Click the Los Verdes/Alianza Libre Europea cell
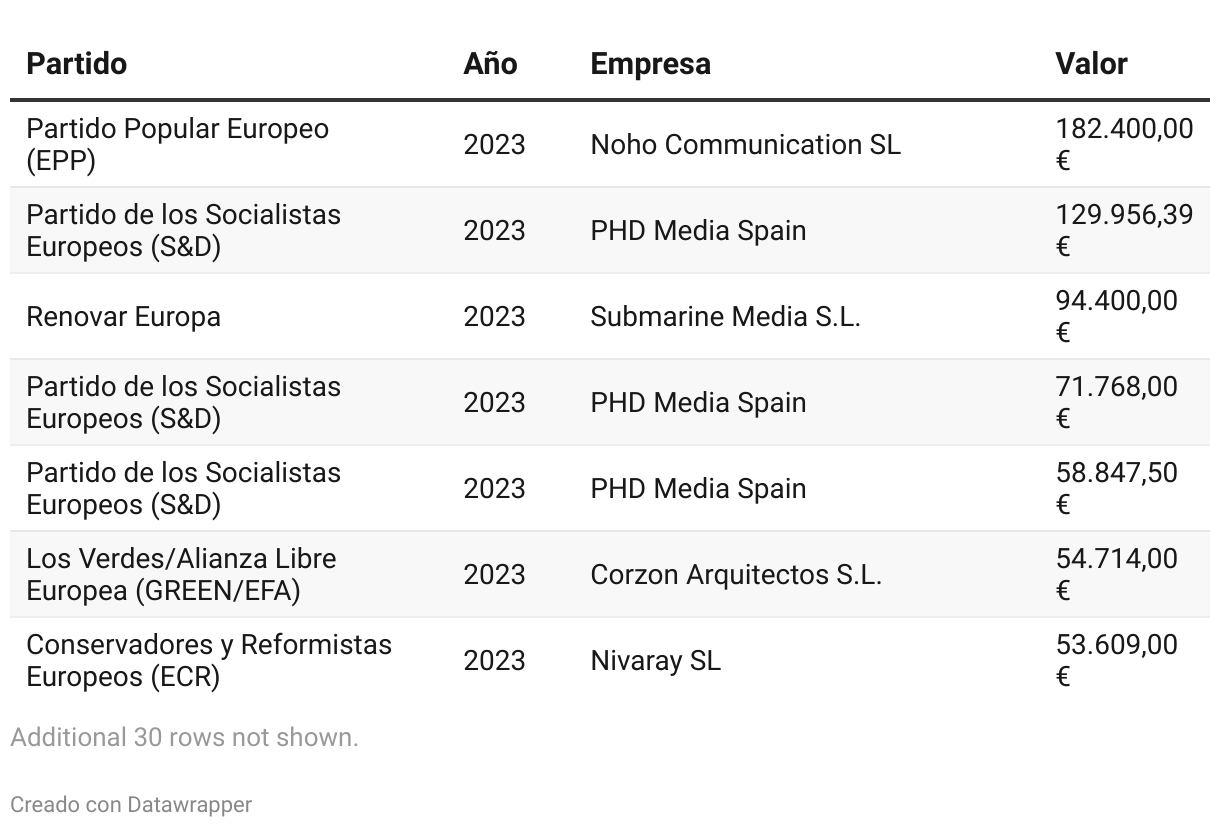This screenshot has width=1220, height=828. [x=181, y=574]
